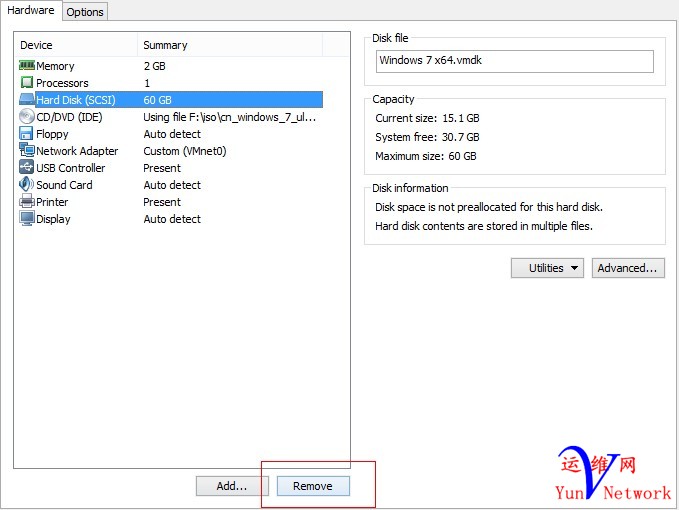Click the Memory device icon
Viewport: 679px width, 510px height.
pyautogui.click(x=26, y=65)
